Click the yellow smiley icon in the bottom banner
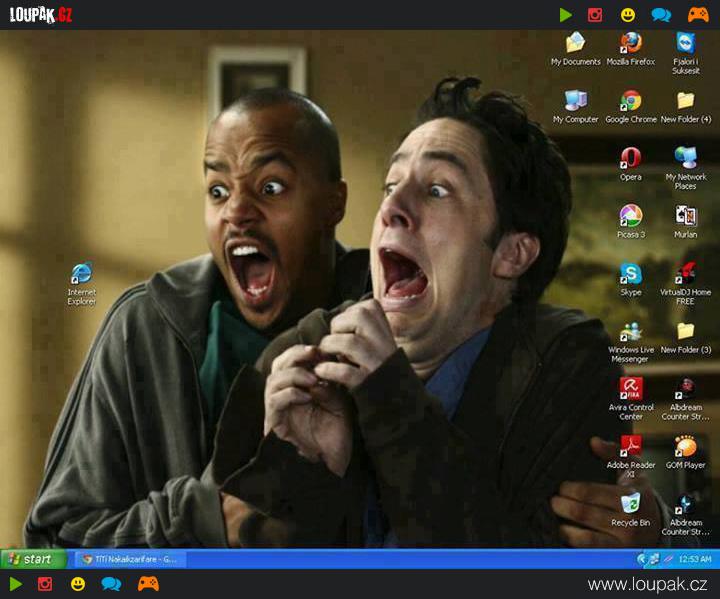The image size is (720, 599). pyautogui.click(x=78, y=584)
